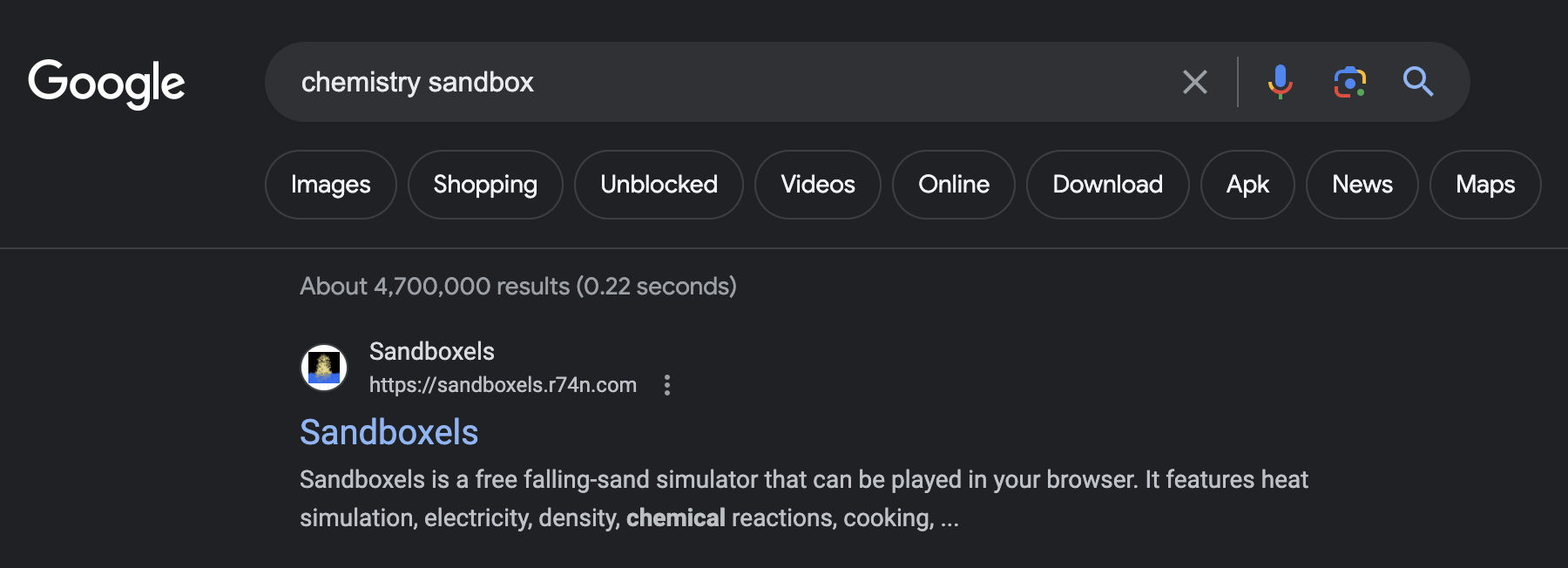The width and height of the screenshot is (1568, 568).
Task: Switch to Videos results
Action: (x=817, y=185)
